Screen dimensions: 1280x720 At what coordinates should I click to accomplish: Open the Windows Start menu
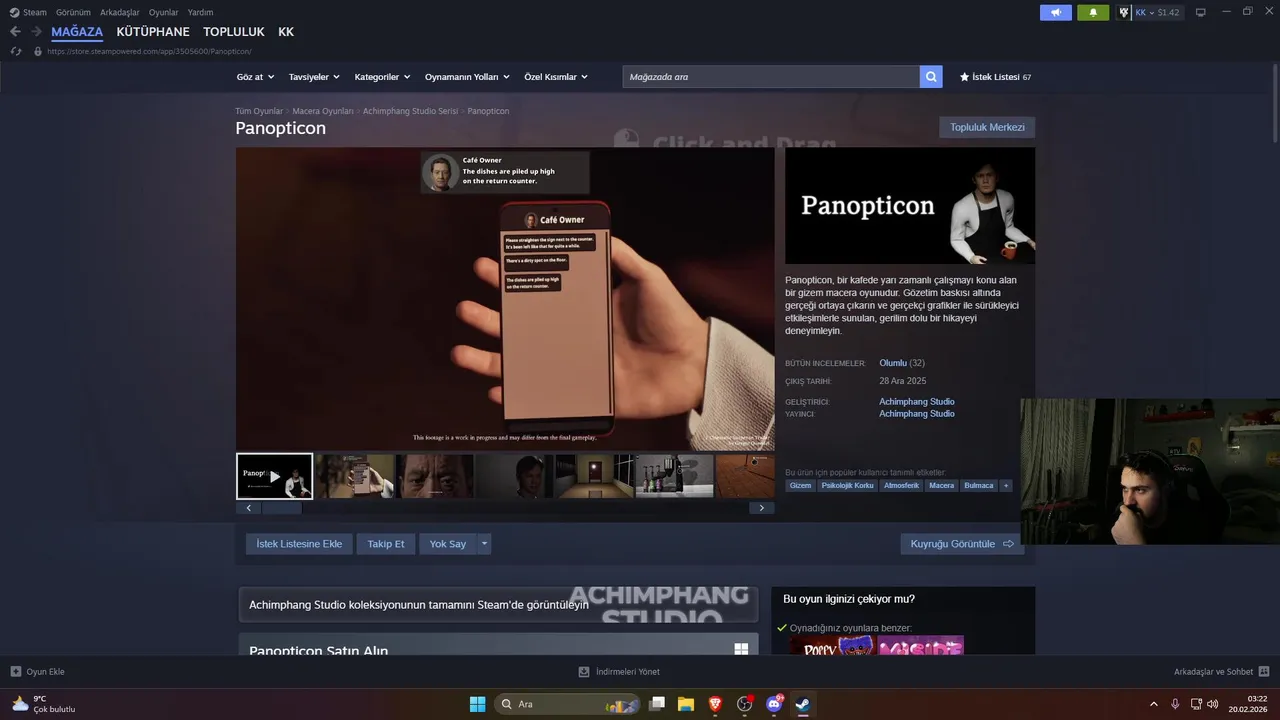pyautogui.click(x=478, y=704)
